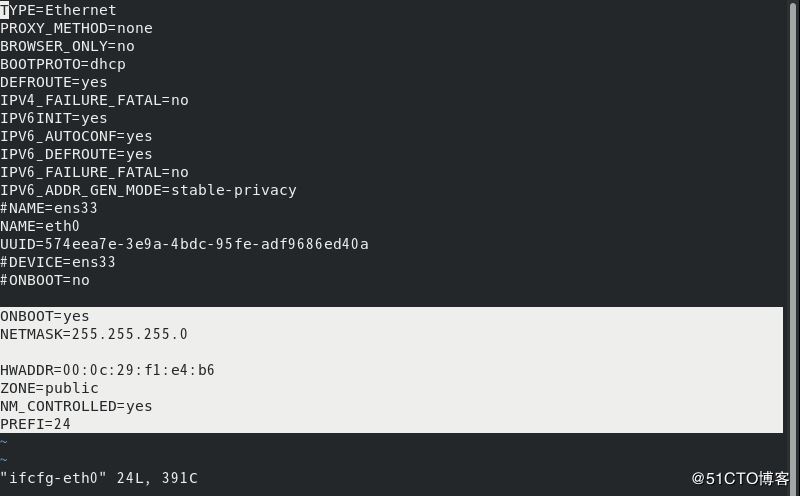Click the highlighted ONBOOT=yes line
This screenshot has width=800, height=496.
[45, 316]
